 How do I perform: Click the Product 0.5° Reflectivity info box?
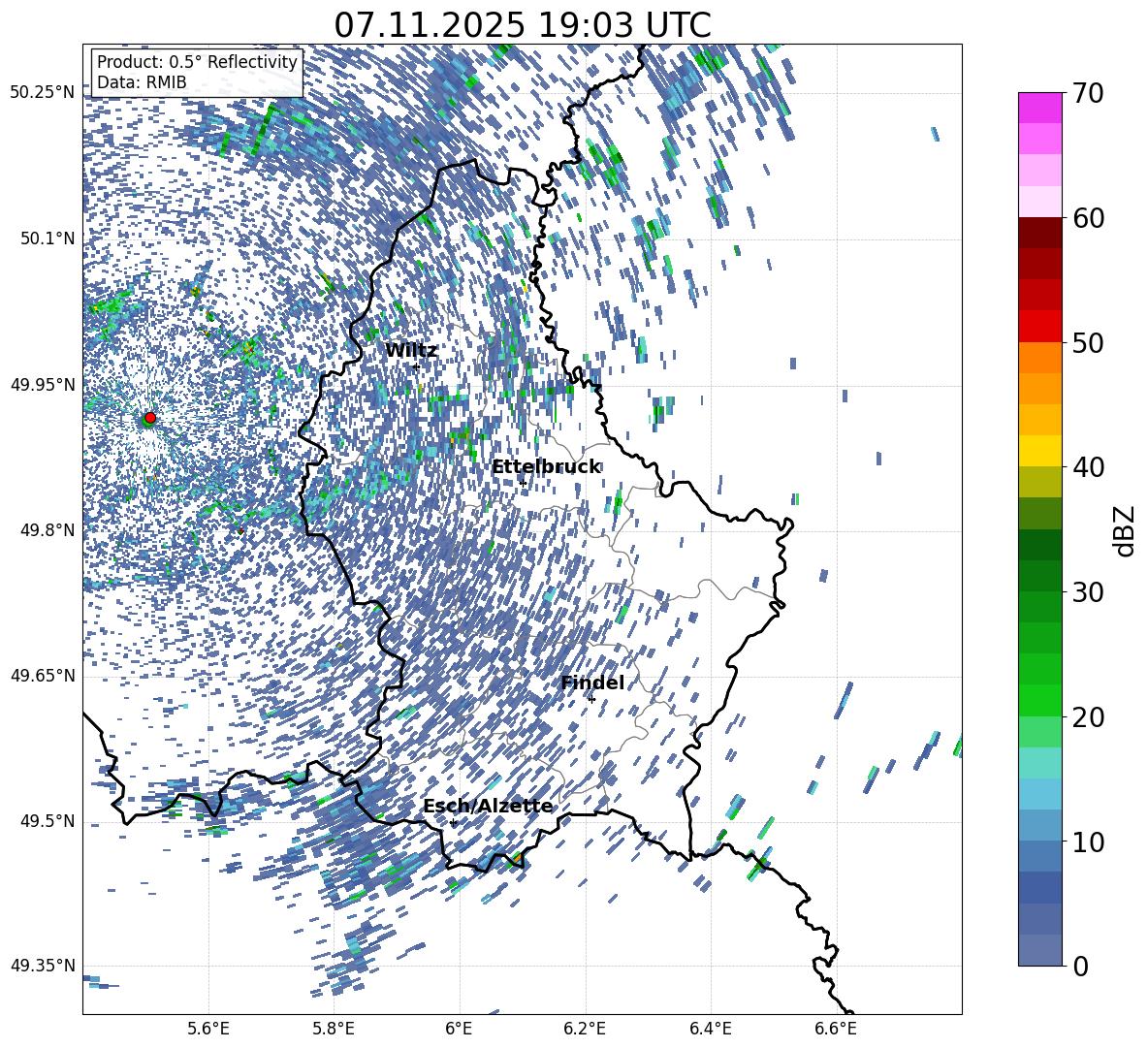click(197, 72)
